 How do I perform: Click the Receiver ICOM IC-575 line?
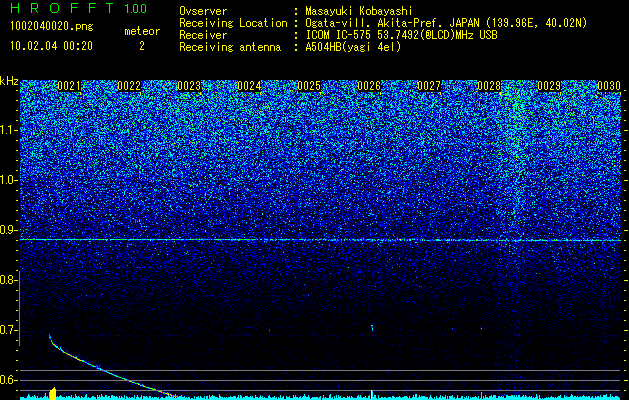click(x=401, y=35)
